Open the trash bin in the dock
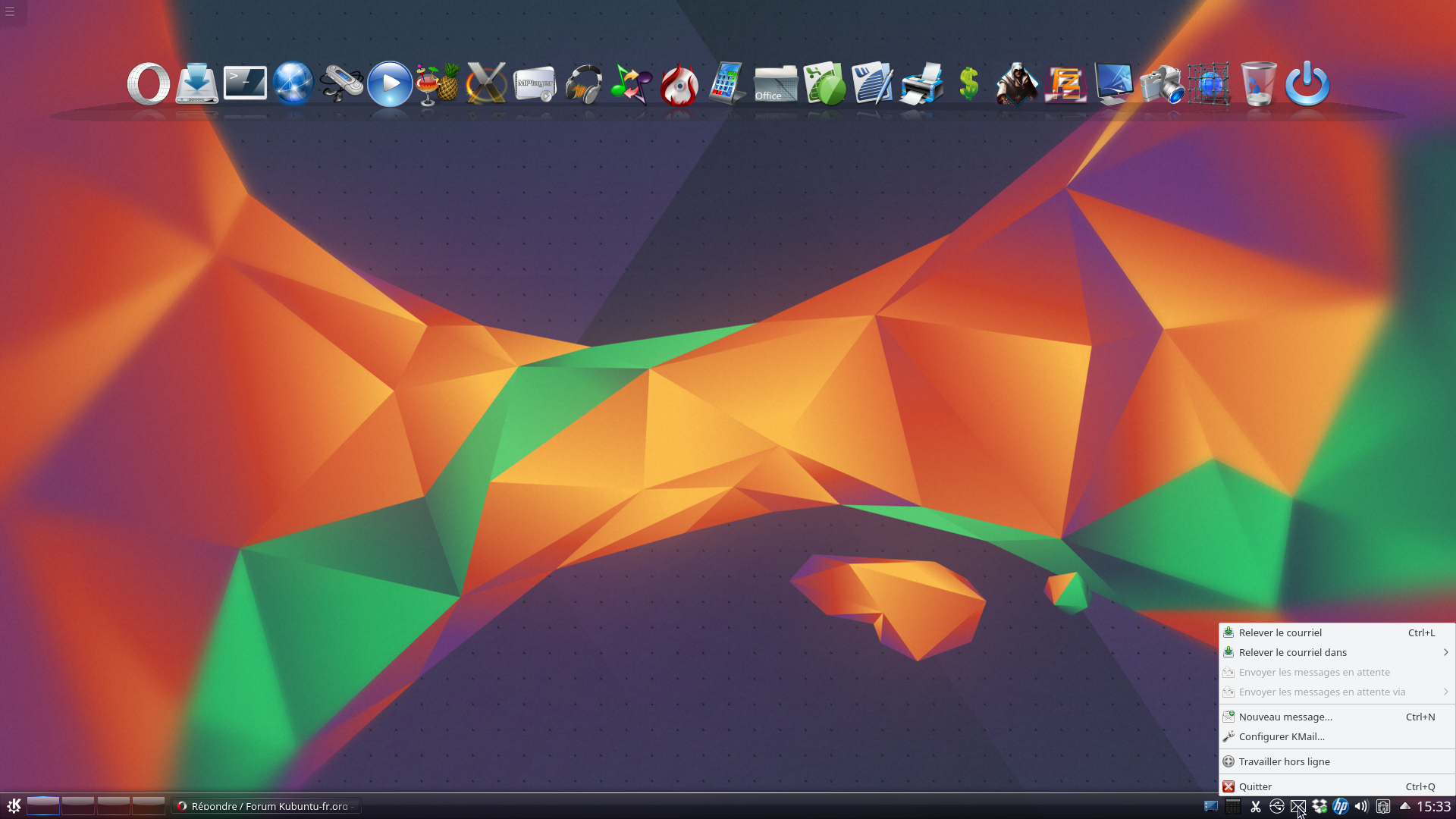This screenshot has width=1456, height=819. pos(1259,83)
